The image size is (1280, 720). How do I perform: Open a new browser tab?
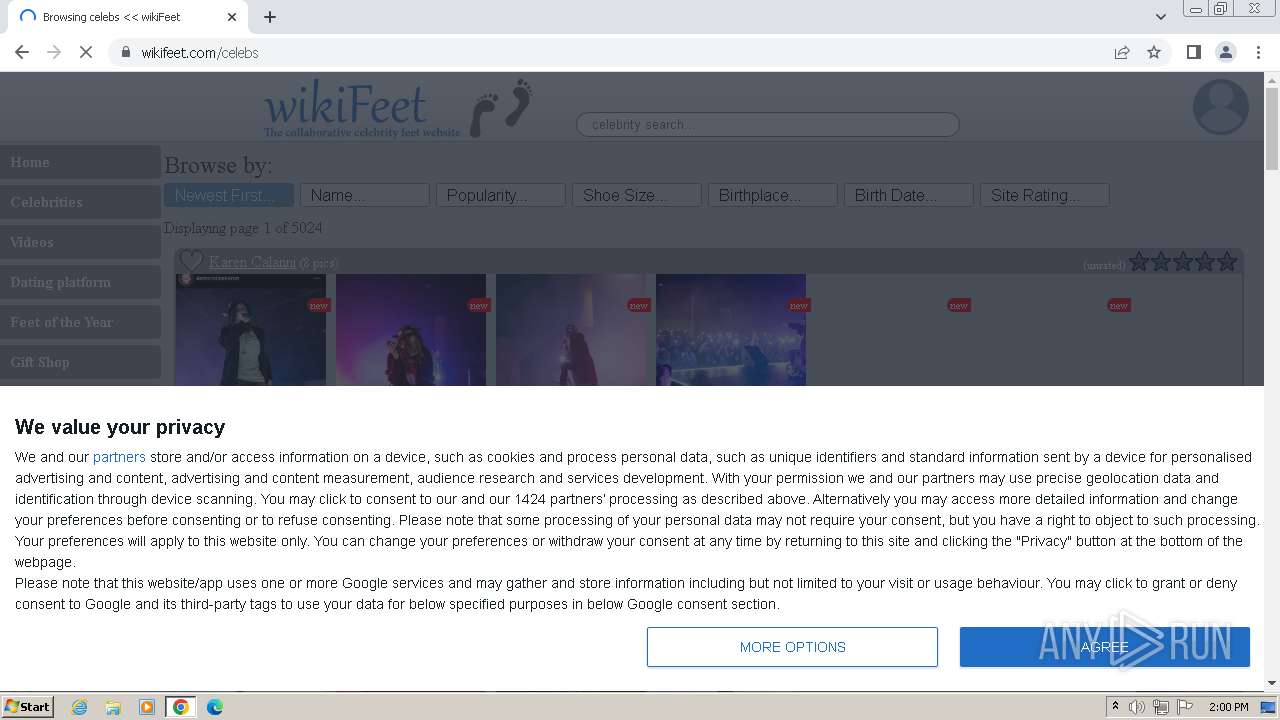coord(270,17)
